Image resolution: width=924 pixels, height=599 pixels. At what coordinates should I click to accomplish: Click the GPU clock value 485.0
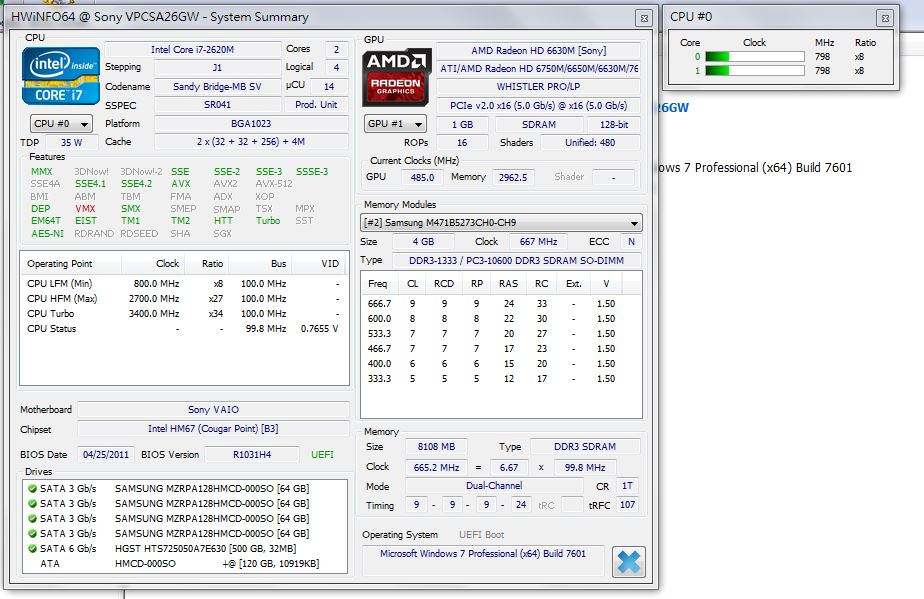point(423,177)
